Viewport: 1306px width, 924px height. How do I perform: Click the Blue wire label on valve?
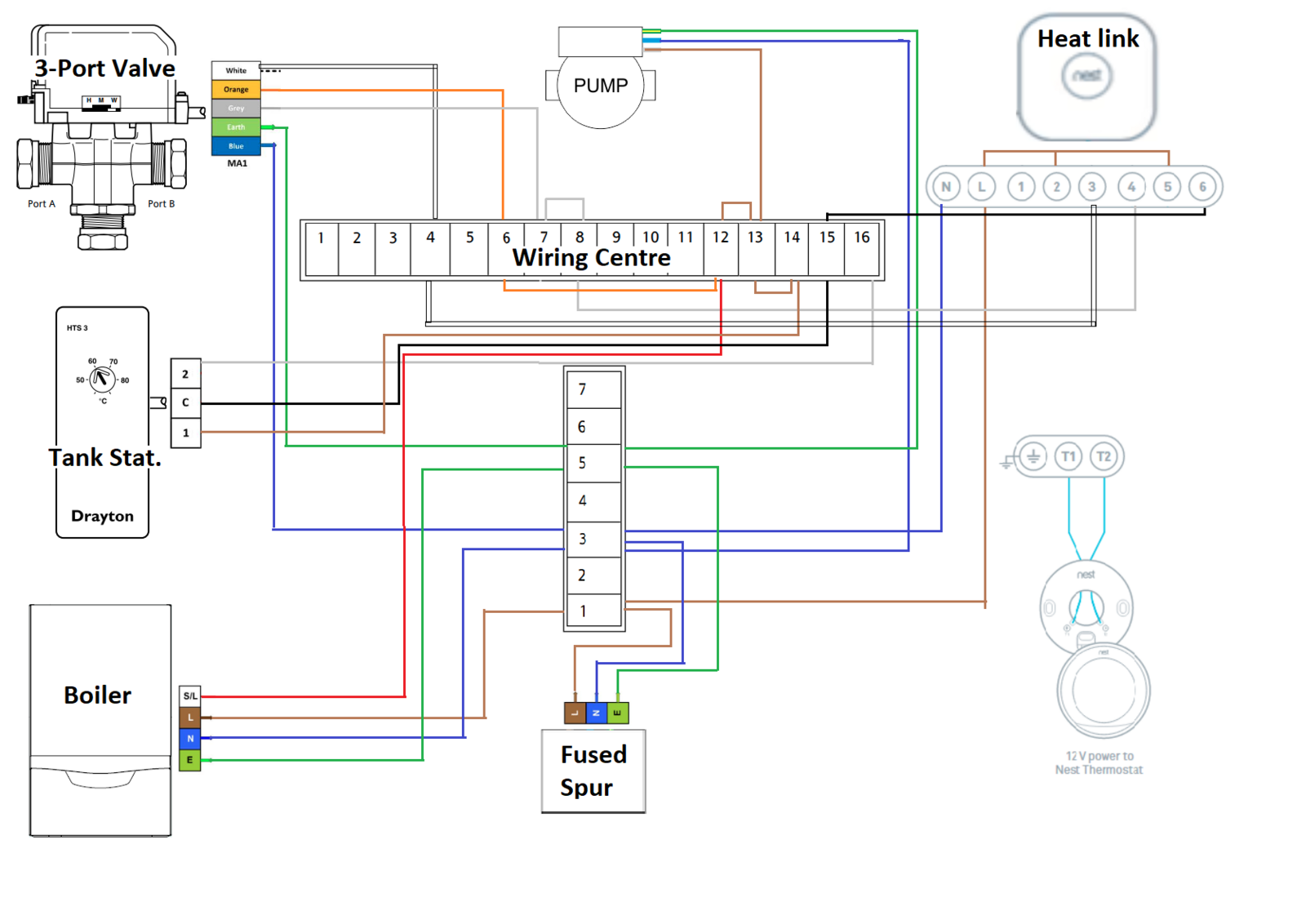(x=236, y=146)
